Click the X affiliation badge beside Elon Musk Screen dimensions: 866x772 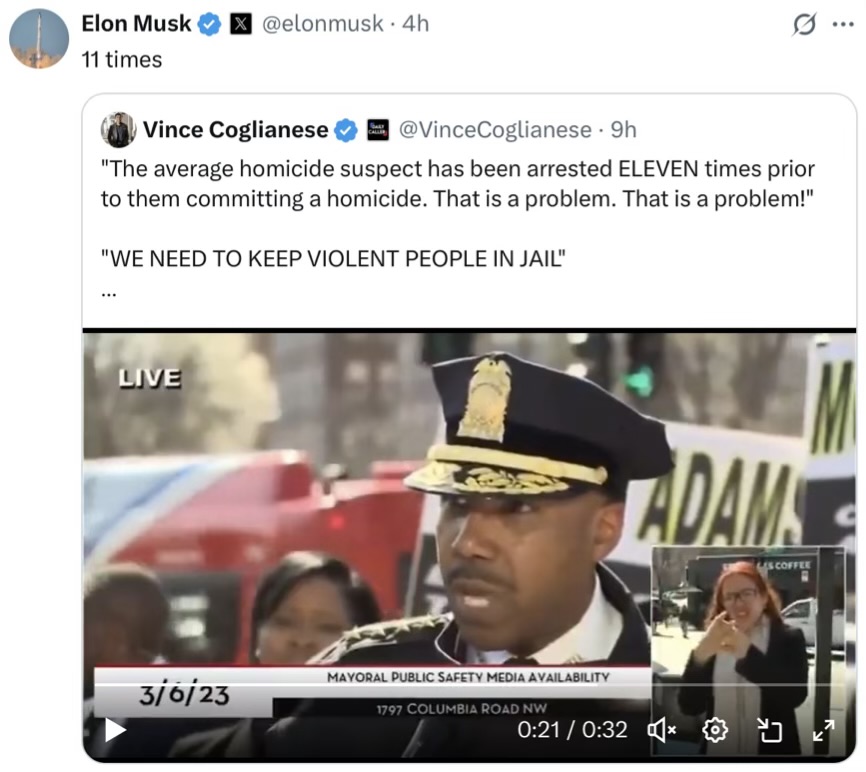pos(241,24)
